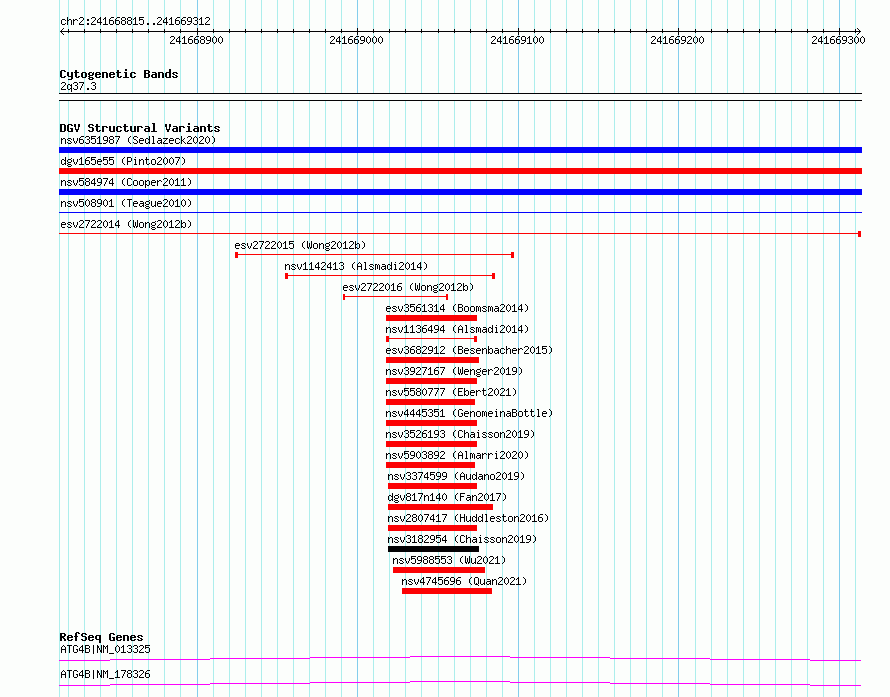Image resolution: width=890 pixels, height=697 pixels.
Task: Click ruler position label 241669000
Action: 356,40
